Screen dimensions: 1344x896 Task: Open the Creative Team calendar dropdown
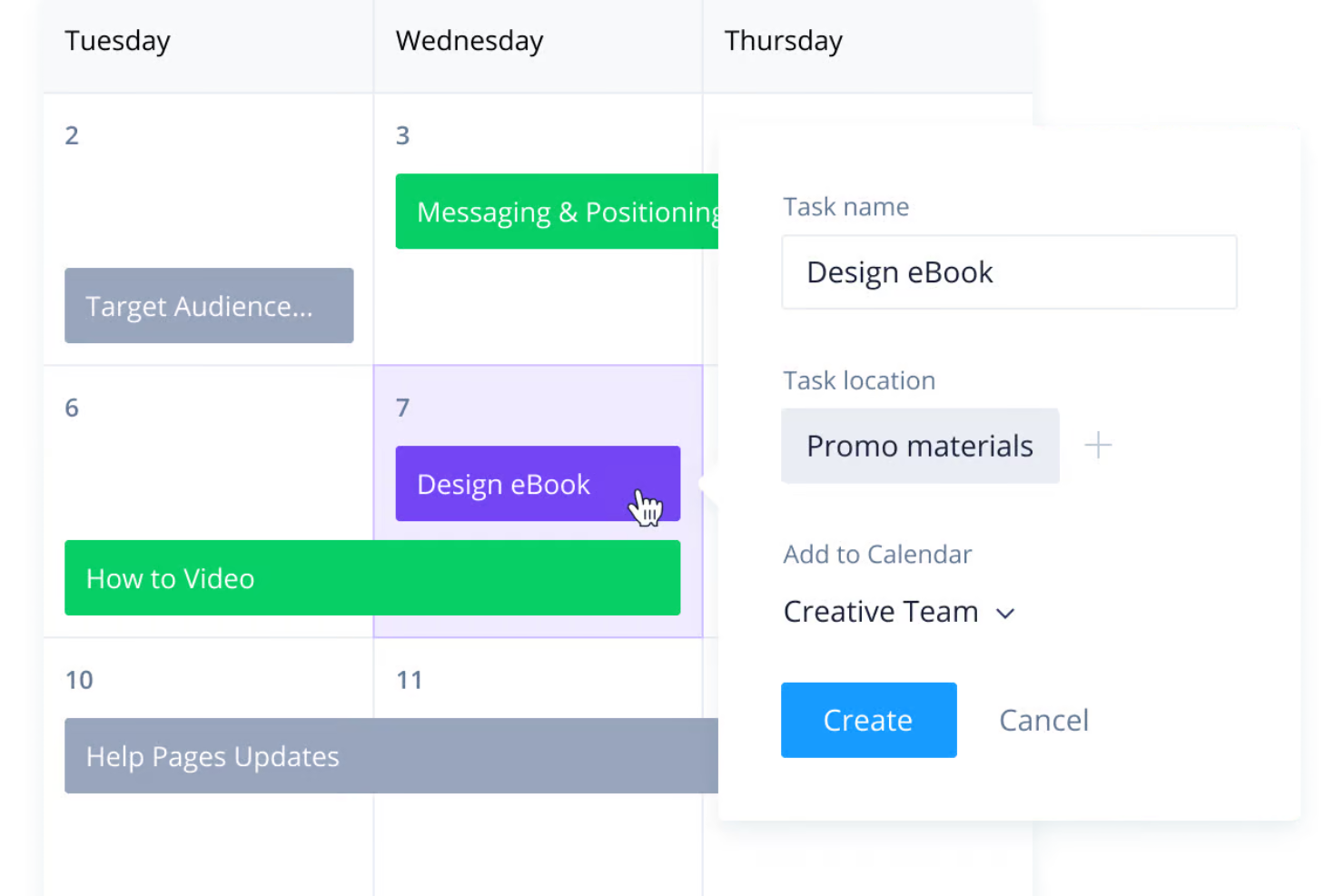[898, 612]
